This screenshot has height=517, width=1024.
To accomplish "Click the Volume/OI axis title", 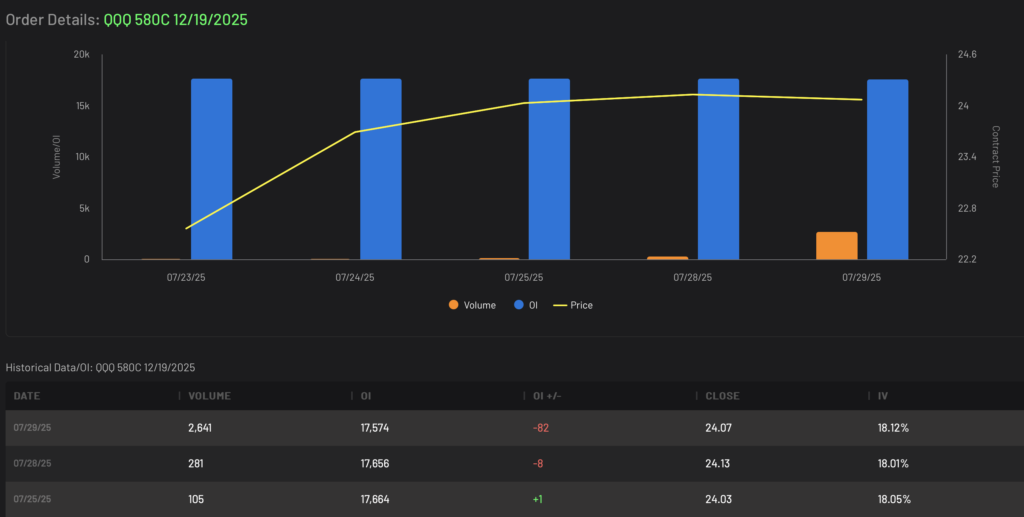I will pos(56,157).
